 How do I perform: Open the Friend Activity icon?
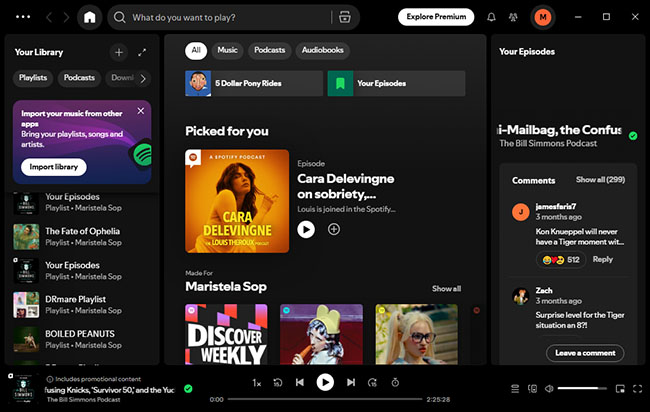513,17
